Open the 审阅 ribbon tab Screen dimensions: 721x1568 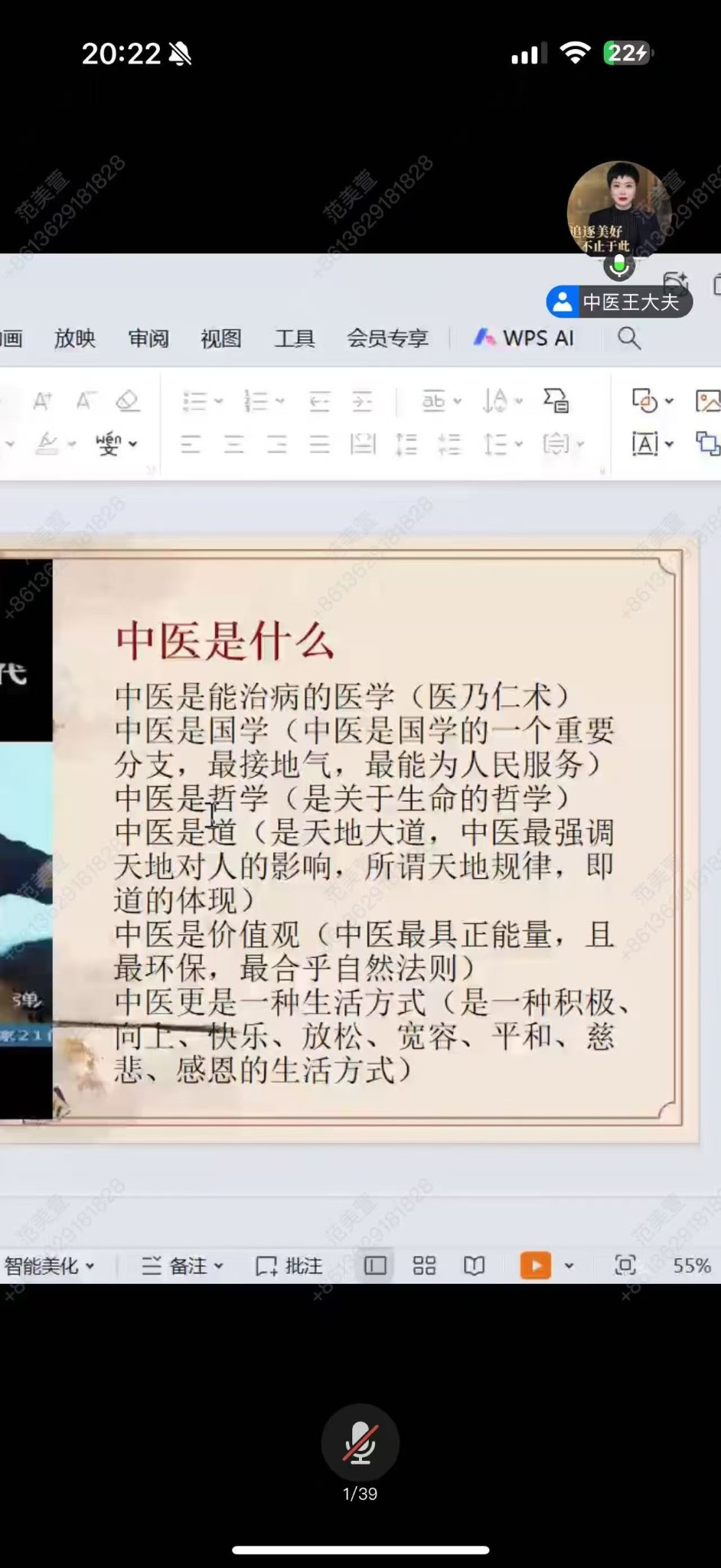[148, 338]
